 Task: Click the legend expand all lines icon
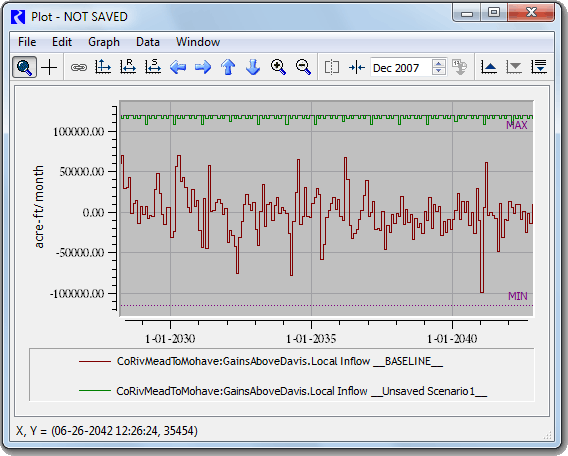539,67
